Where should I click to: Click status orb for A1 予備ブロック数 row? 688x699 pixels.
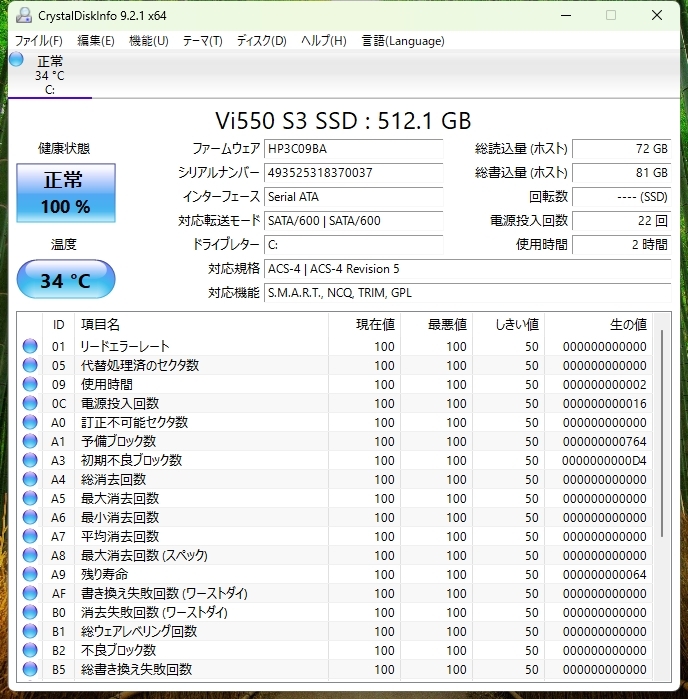coord(30,441)
